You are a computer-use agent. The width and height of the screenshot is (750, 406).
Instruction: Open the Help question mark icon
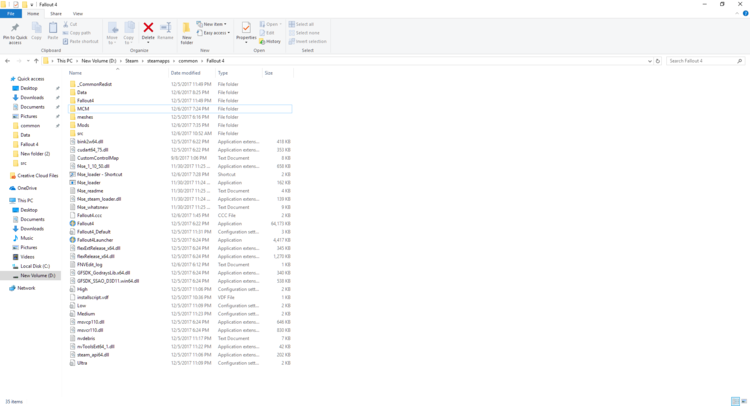coord(745,13)
